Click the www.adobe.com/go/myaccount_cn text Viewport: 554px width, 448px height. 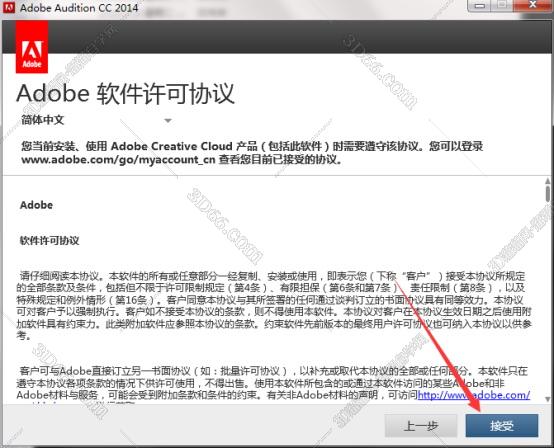[118, 160]
